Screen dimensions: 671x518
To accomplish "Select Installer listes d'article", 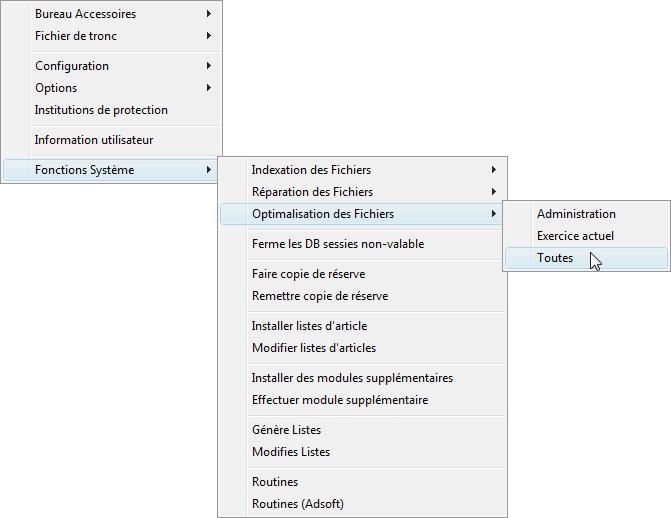I will pos(362,326).
